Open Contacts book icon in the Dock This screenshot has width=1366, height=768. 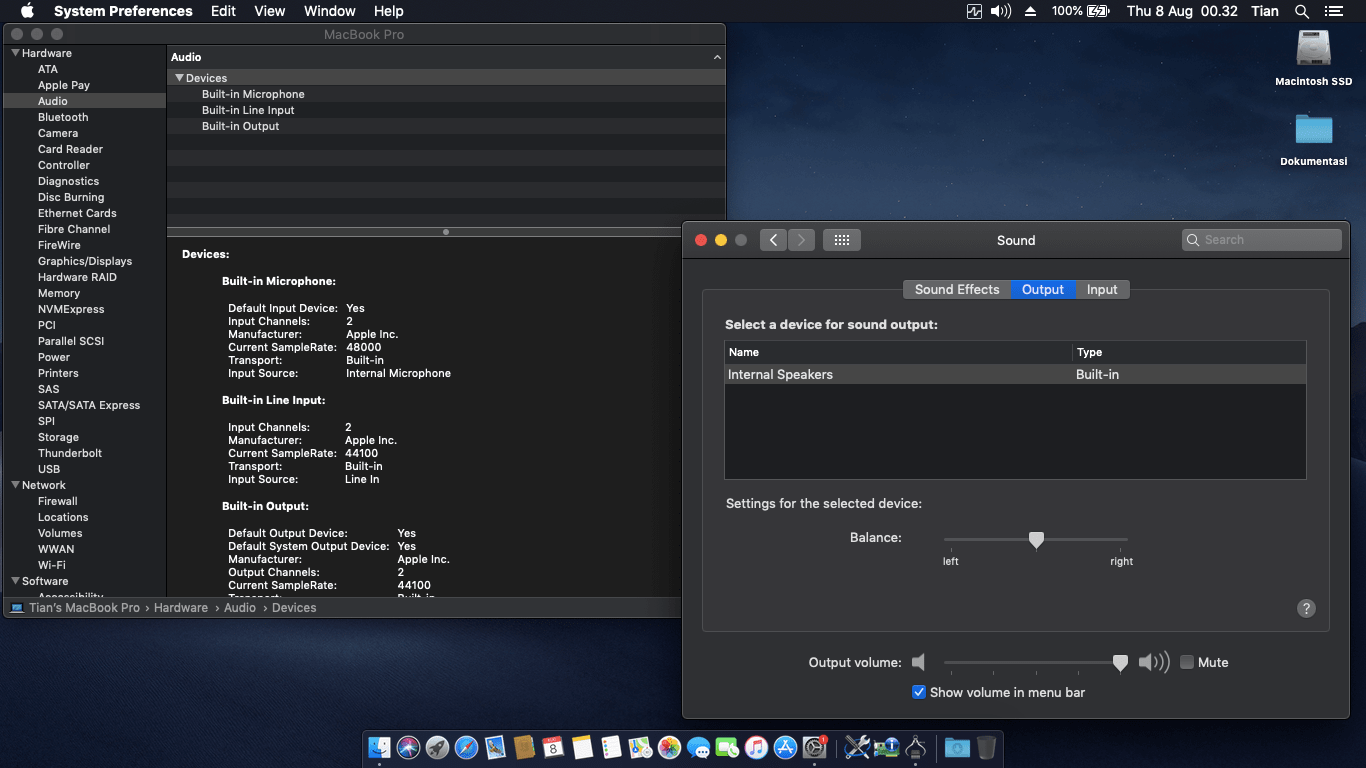click(524, 747)
